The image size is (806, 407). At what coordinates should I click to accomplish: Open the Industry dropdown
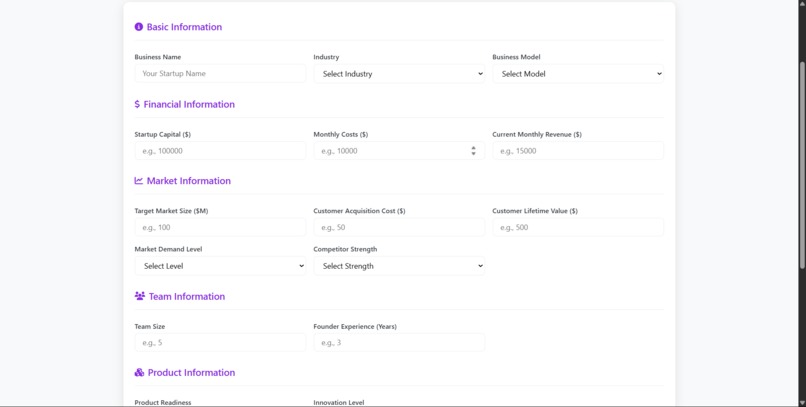[399, 73]
